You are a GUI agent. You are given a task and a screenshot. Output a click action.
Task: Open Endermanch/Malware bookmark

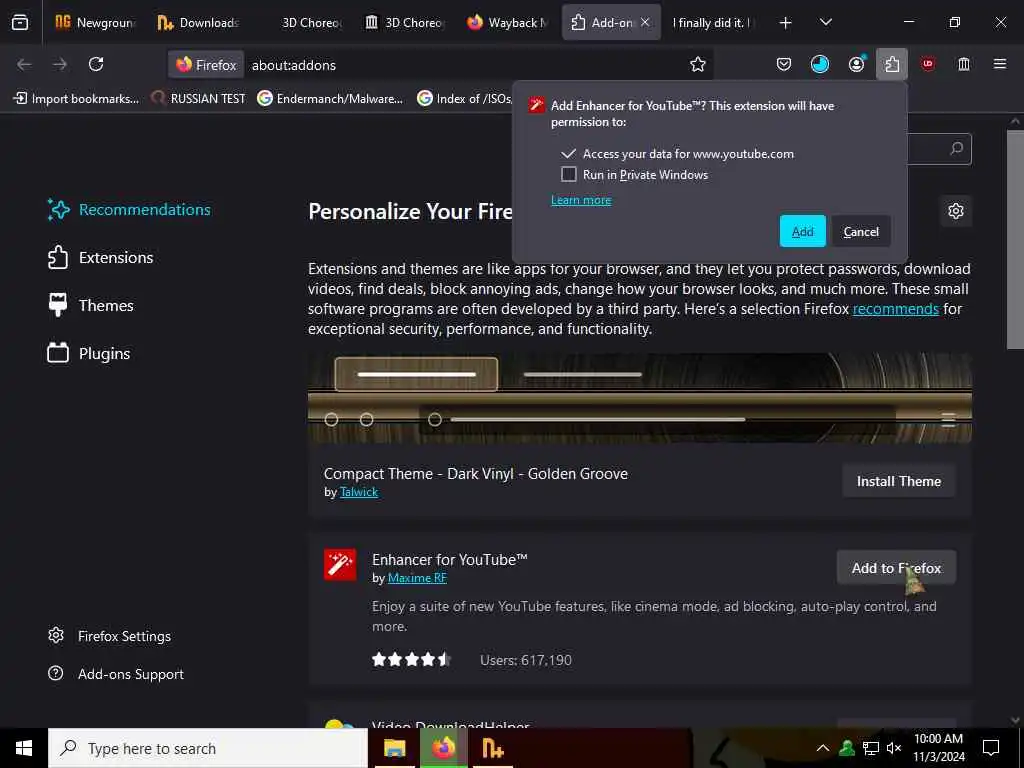[x=330, y=99]
